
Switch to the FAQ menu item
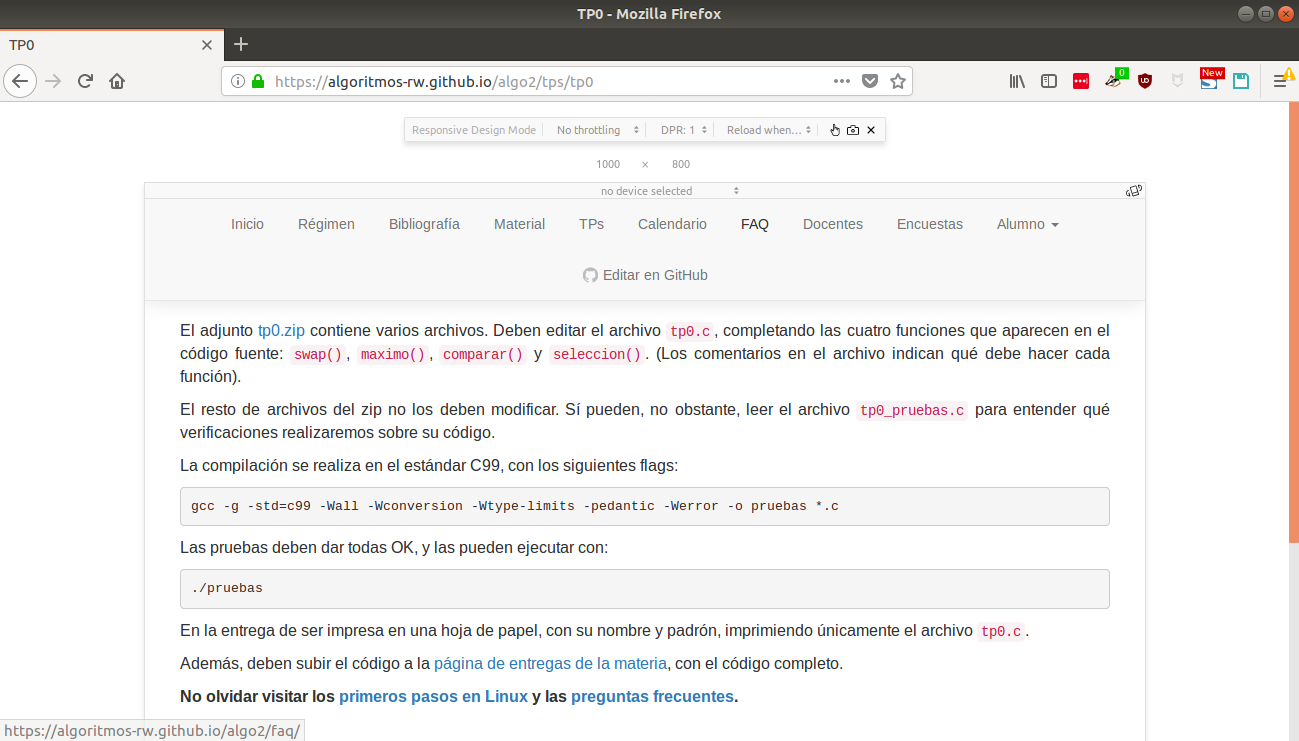coord(755,224)
